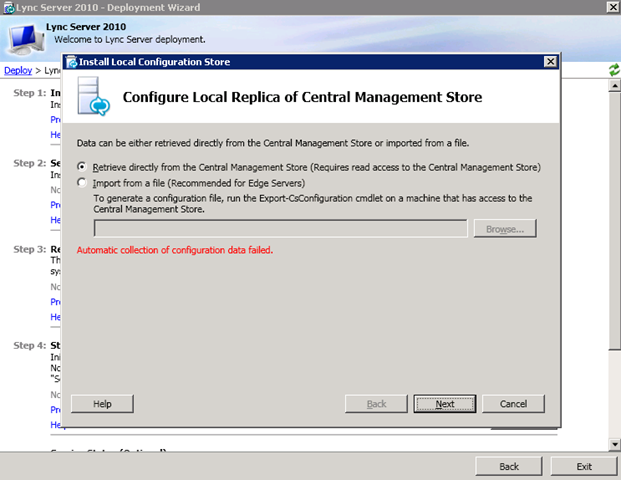Click the Lync Server computer icon in header
Image resolution: width=621 pixels, height=480 pixels.
tap(26, 40)
